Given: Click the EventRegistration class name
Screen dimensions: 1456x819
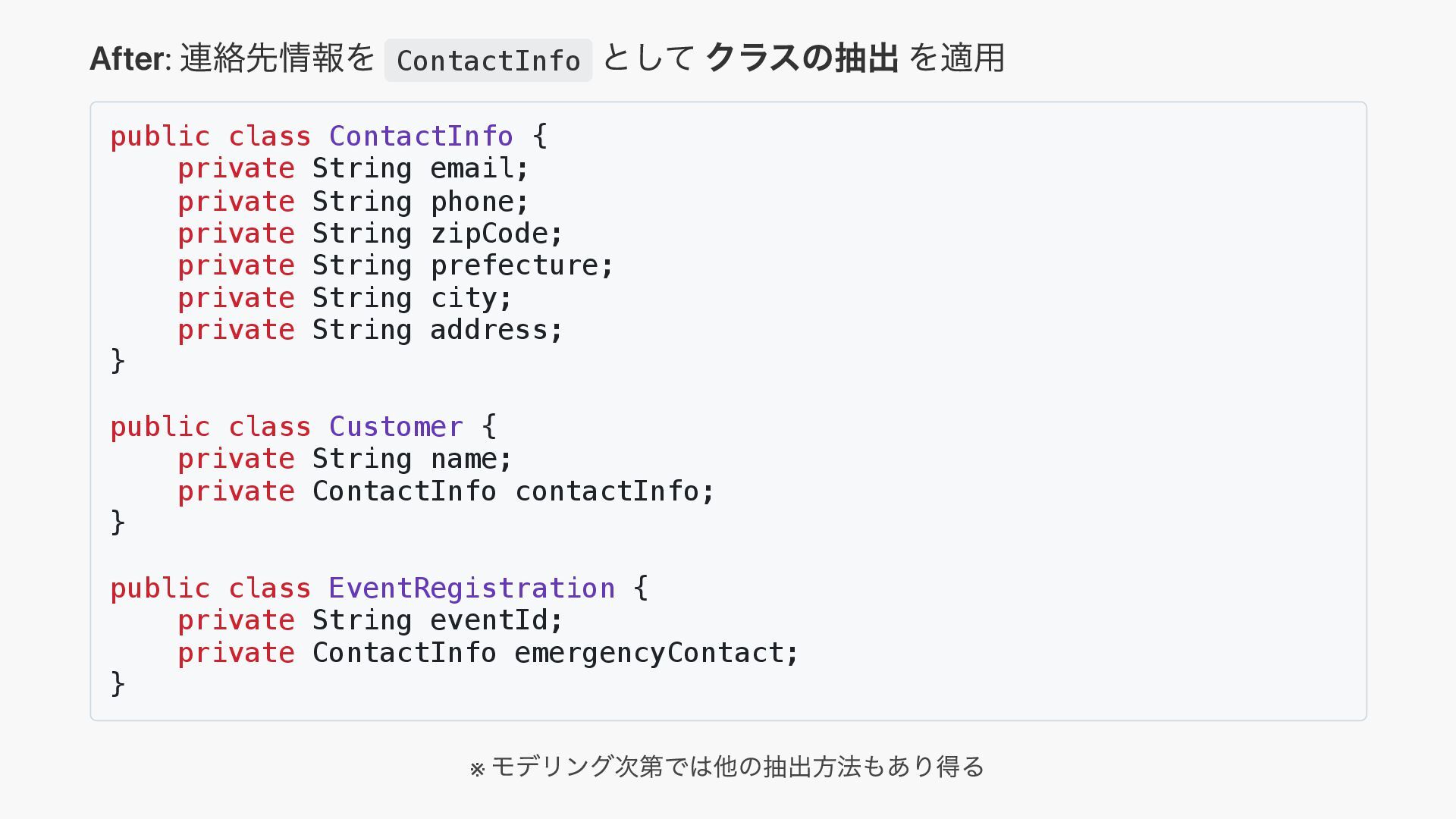Looking at the screenshot, I should pos(472,588).
